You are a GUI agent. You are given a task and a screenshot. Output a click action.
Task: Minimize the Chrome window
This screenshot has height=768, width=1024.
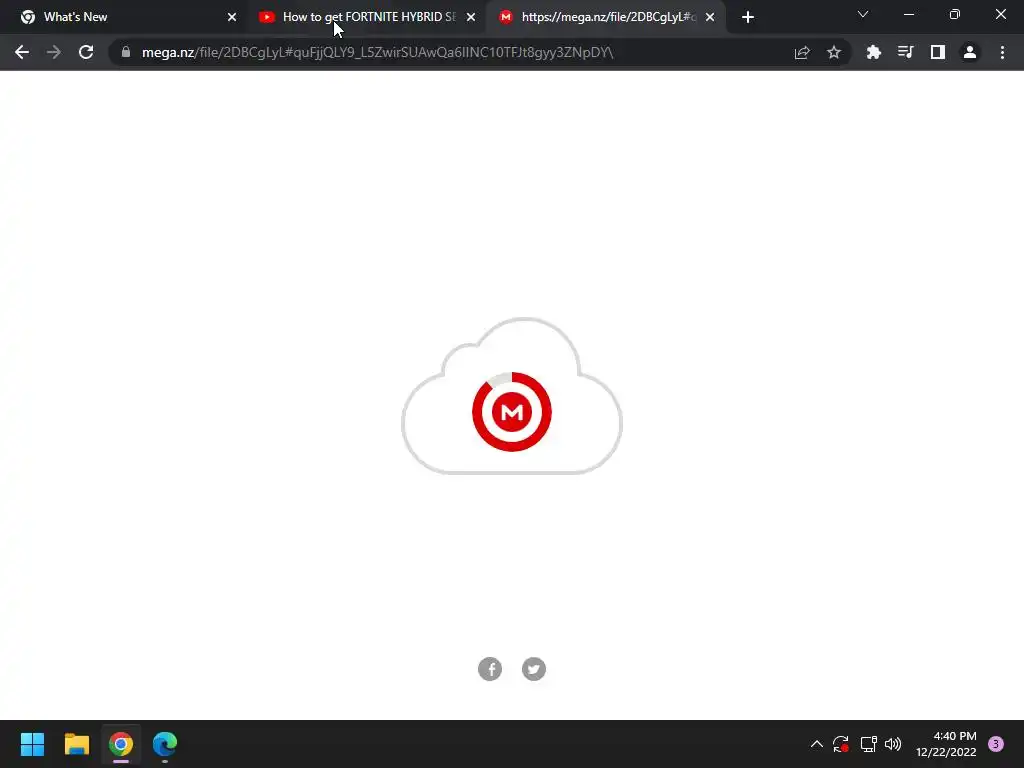909,14
